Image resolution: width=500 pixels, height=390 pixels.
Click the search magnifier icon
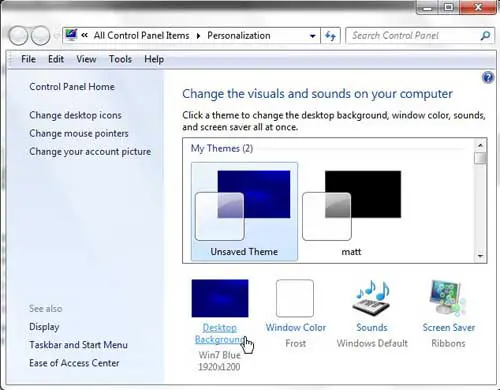click(485, 36)
